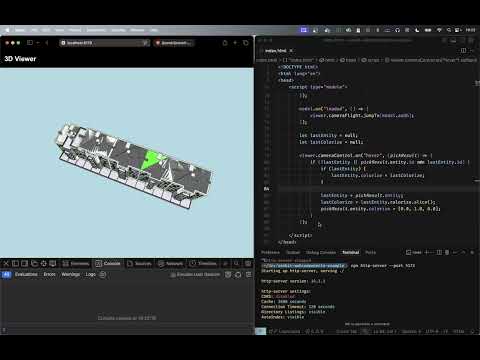Viewport: 480px width, 360px height.
Task: Close the index.html editor tab
Action: 291,51
